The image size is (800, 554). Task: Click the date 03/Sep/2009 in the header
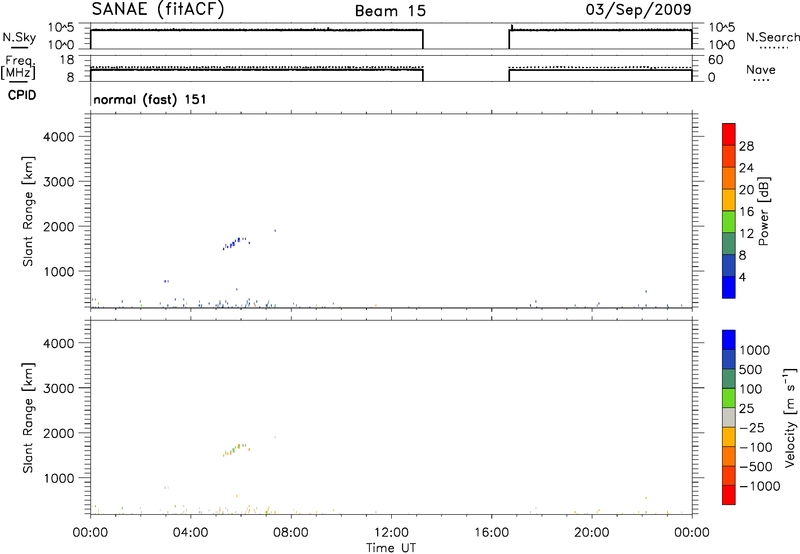[638, 10]
